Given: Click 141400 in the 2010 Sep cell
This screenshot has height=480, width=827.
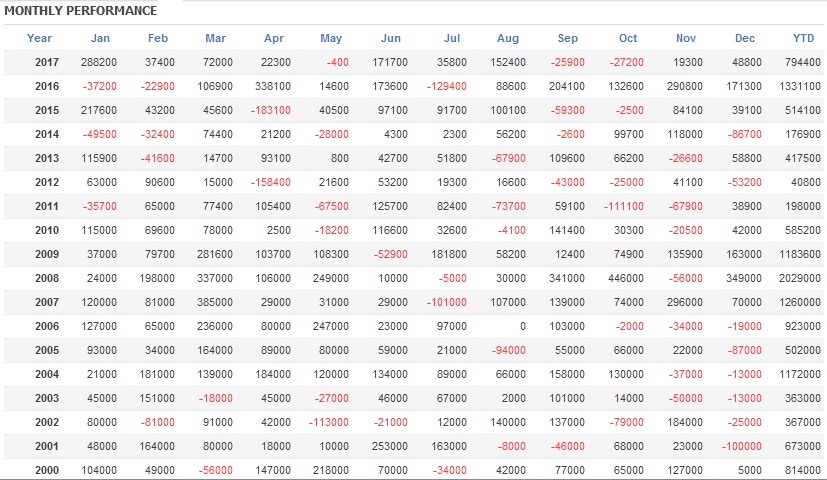Looking at the screenshot, I should 566,230.
